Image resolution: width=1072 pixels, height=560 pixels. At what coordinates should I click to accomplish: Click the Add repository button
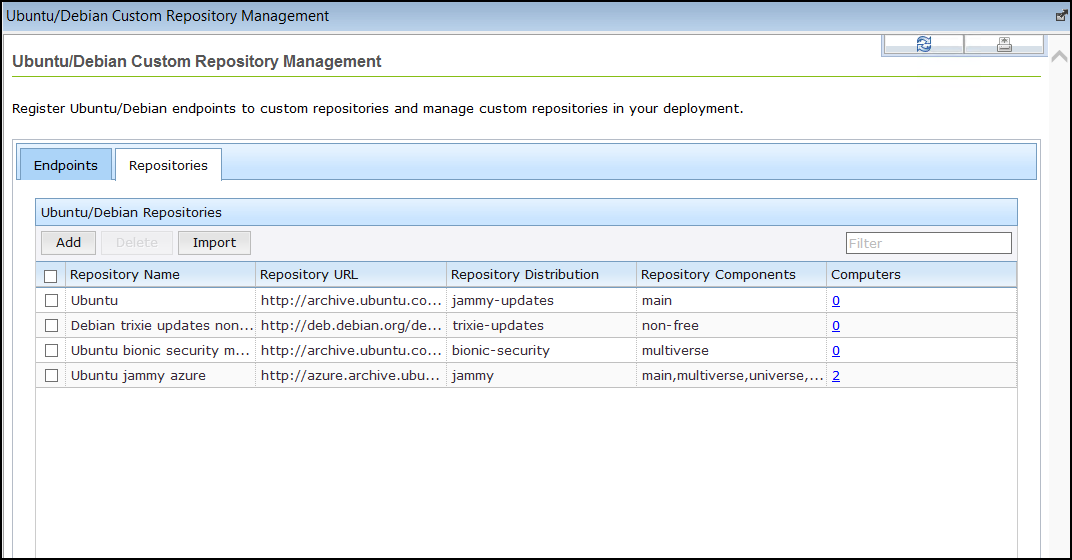click(x=68, y=243)
